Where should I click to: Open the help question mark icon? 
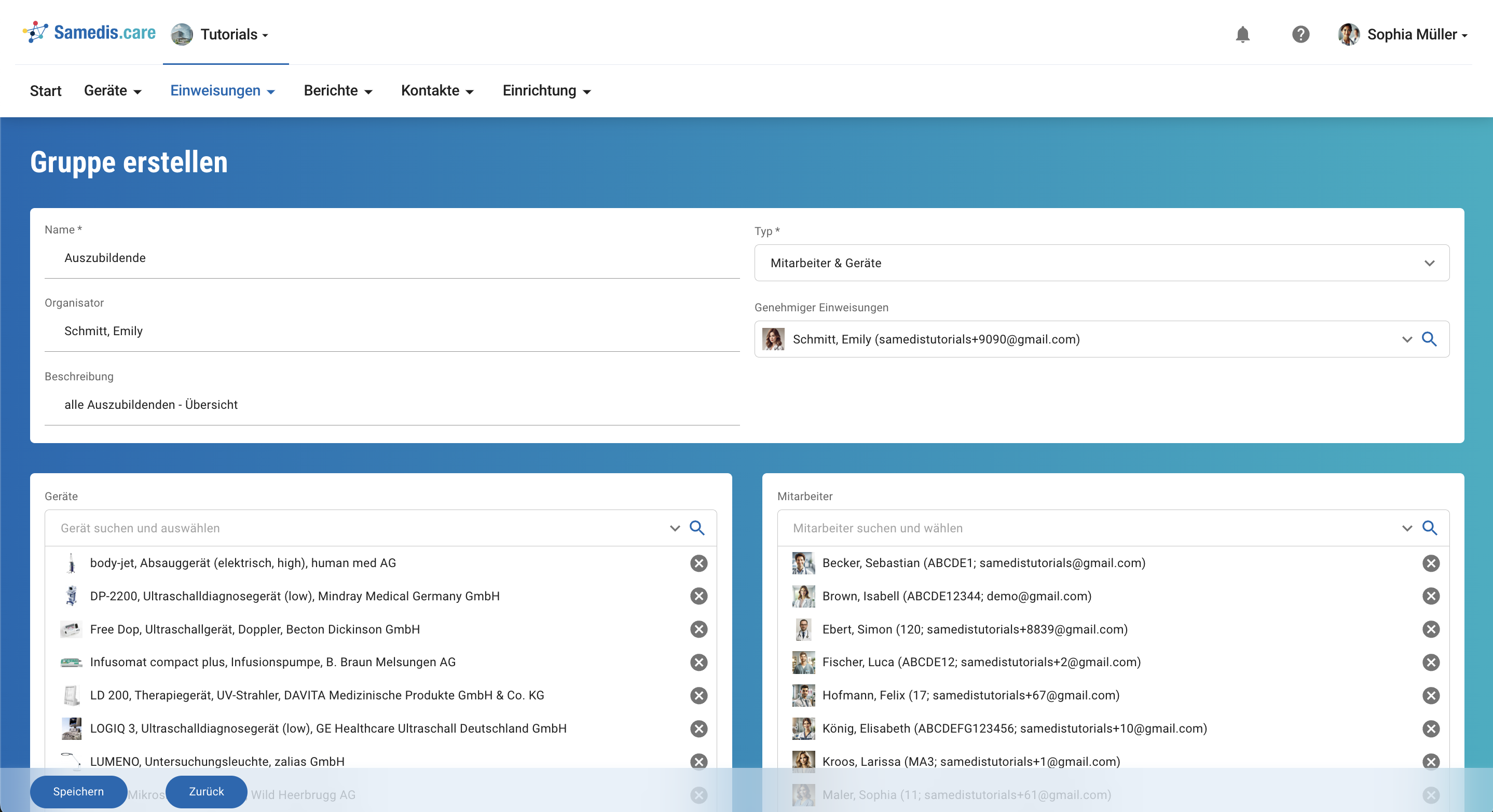pos(1300,34)
